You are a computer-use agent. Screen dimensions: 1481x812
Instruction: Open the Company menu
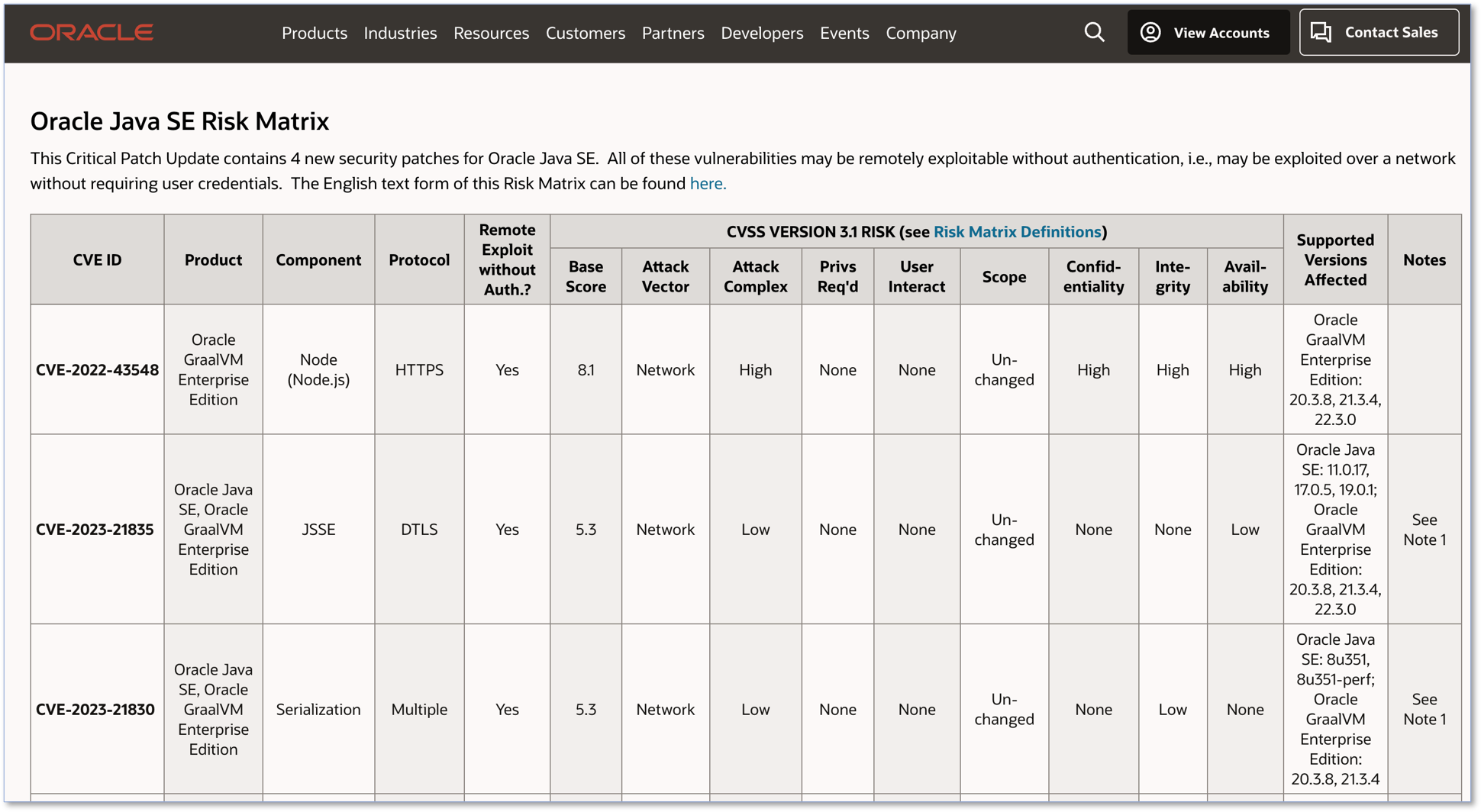tap(921, 33)
